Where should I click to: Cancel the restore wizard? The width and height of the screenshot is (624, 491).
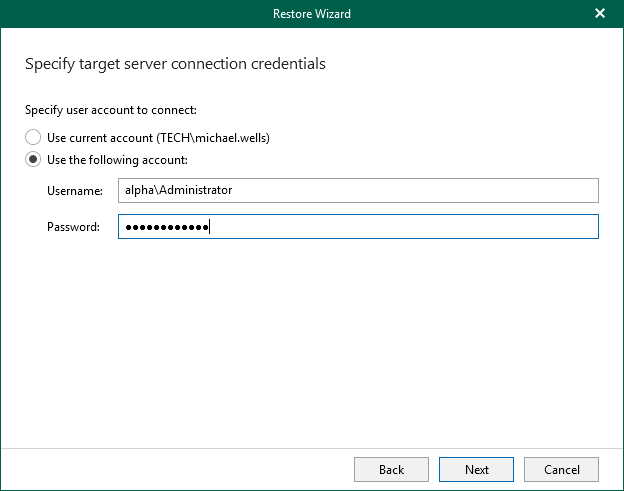click(561, 469)
